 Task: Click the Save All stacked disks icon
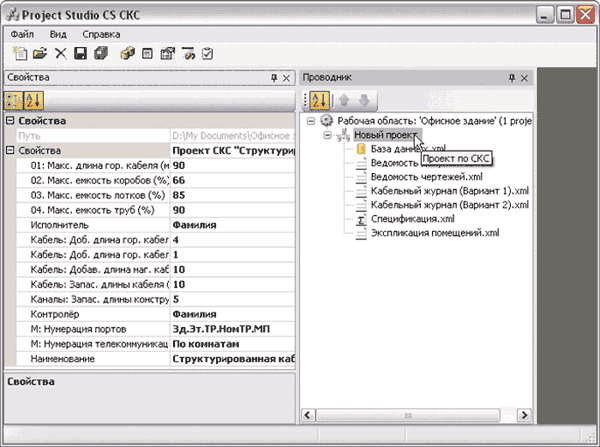point(101,53)
